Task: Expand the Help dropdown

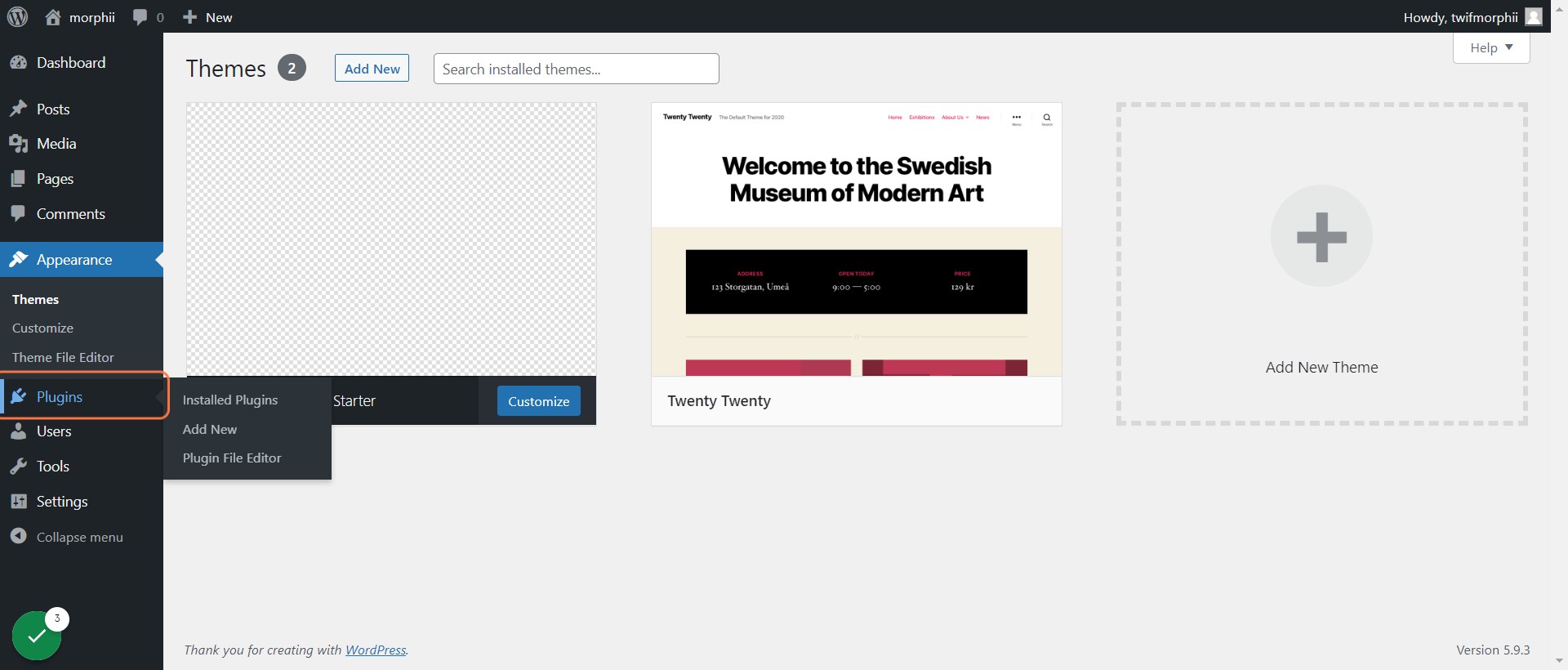Action: pyautogui.click(x=1491, y=47)
